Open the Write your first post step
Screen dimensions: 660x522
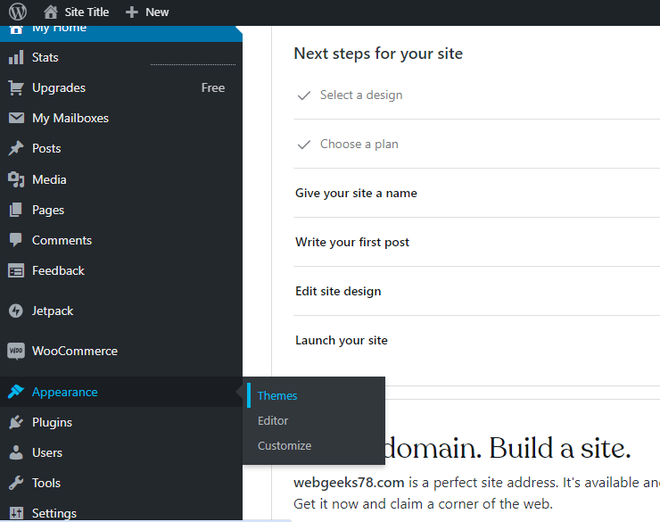(x=352, y=242)
